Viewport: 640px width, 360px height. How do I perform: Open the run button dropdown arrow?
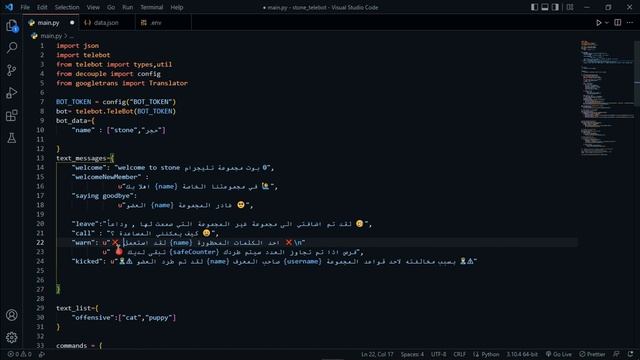coord(607,23)
